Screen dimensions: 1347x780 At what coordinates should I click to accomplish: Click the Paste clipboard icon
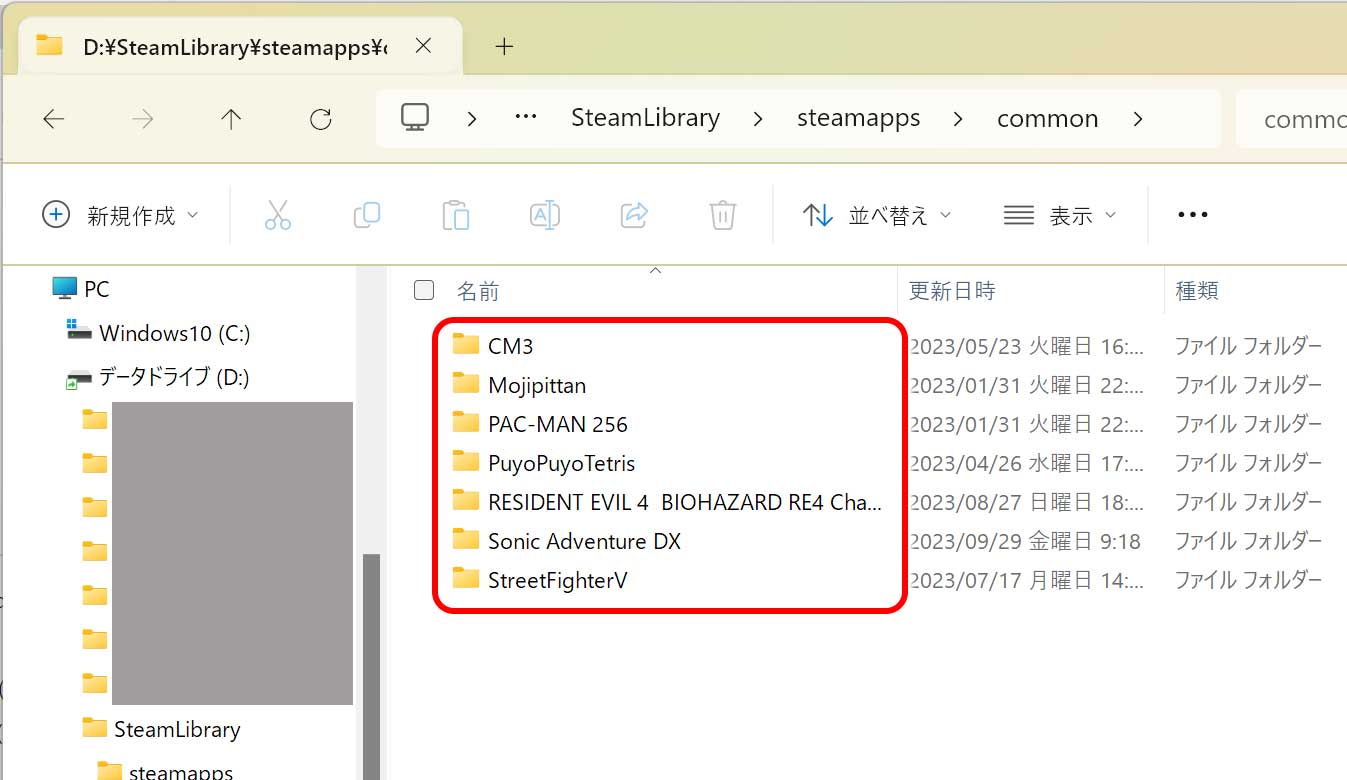(455, 215)
